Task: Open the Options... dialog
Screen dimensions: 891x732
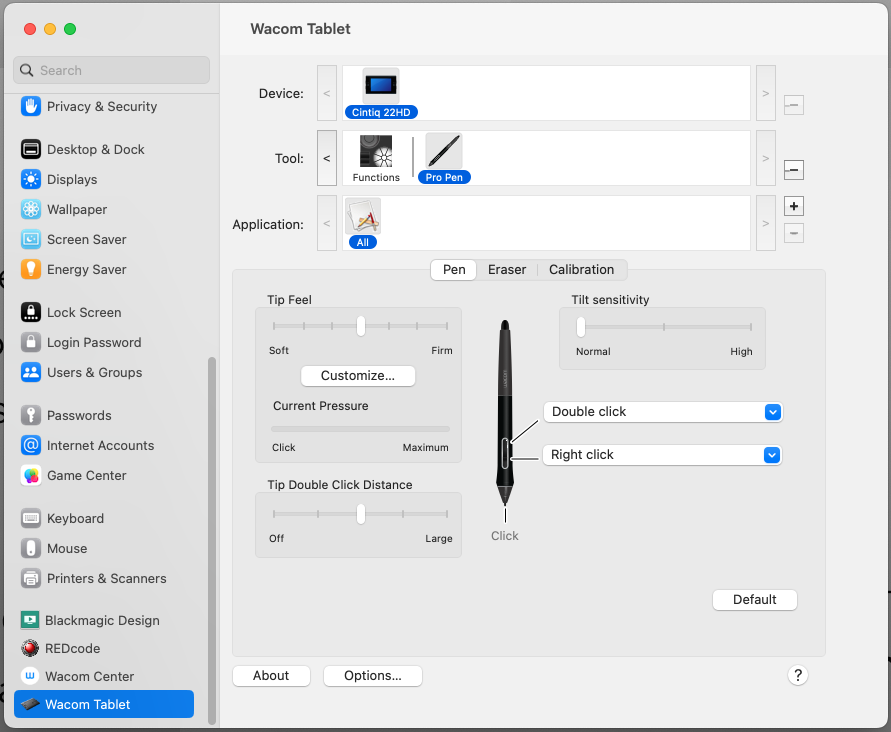Action: pyautogui.click(x=373, y=676)
